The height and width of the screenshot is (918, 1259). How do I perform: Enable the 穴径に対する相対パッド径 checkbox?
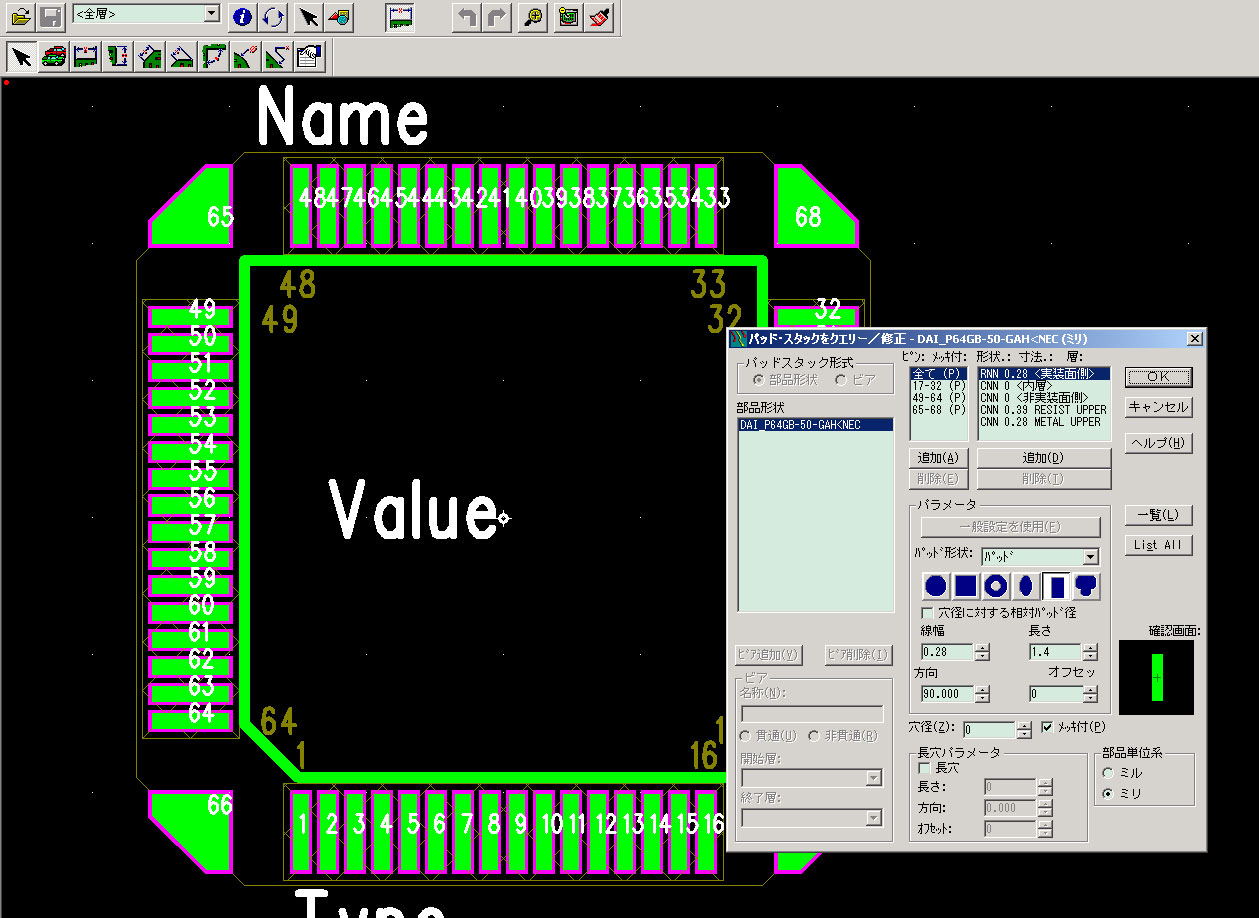click(x=927, y=612)
